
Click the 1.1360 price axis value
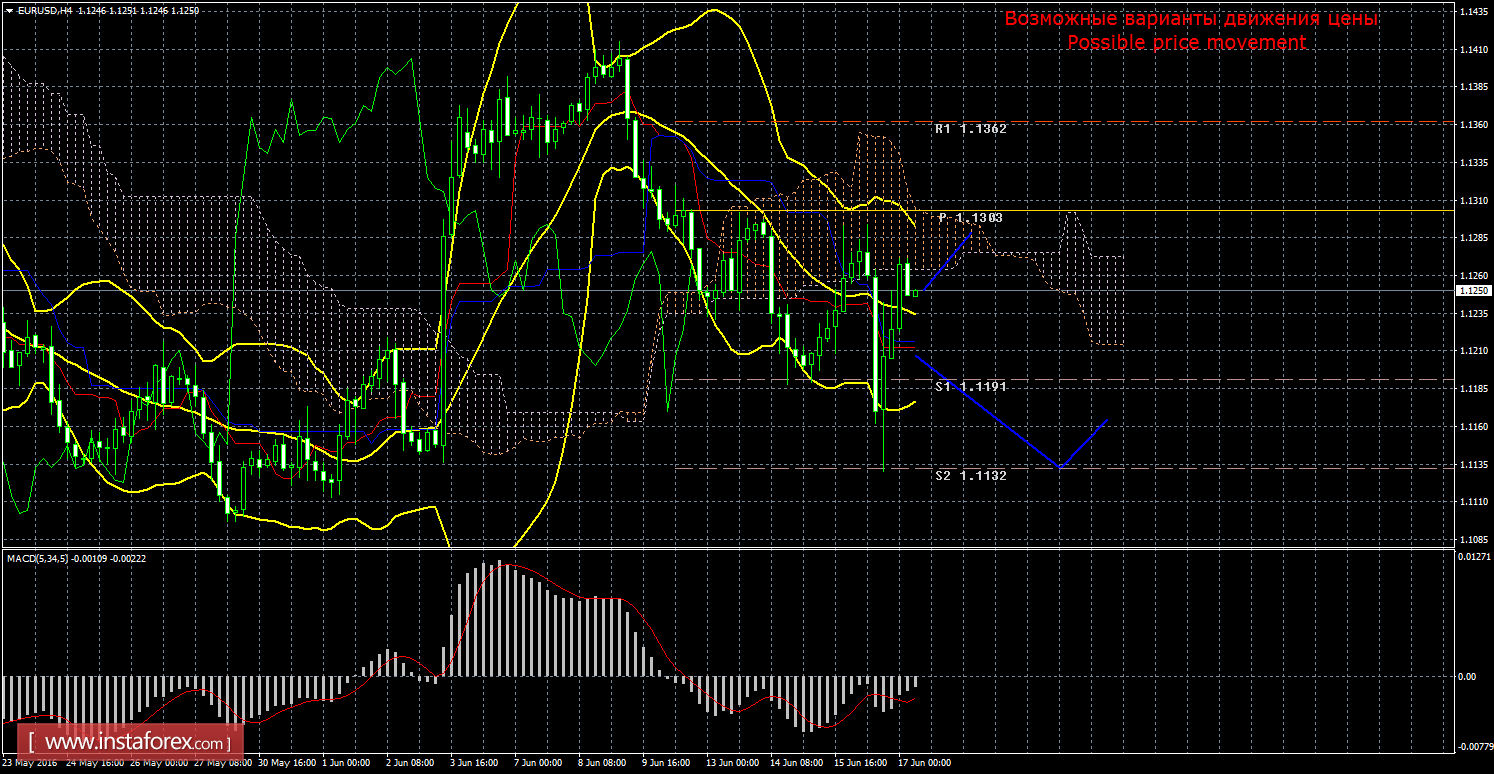pos(1472,125)
